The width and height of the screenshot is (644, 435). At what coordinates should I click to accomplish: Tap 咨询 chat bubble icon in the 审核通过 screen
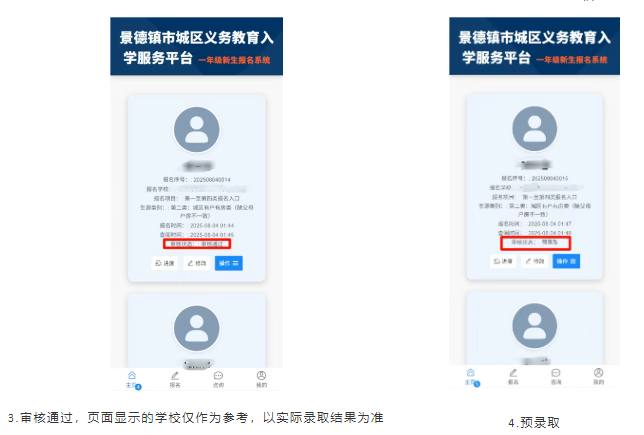pyautogui.click(x=218, y=380)
